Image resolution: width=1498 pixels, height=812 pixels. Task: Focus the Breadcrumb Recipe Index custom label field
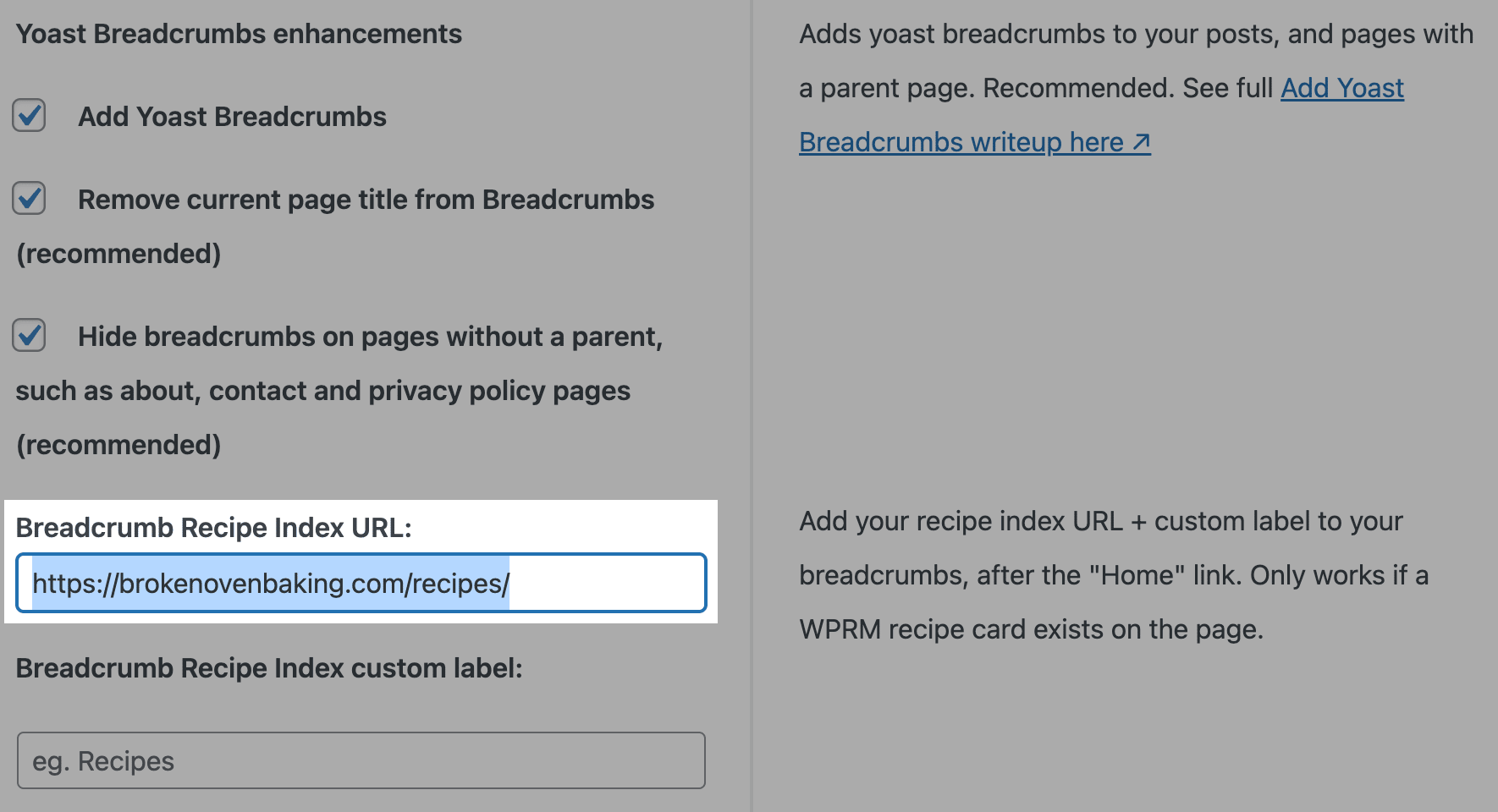tap(361, 760)
